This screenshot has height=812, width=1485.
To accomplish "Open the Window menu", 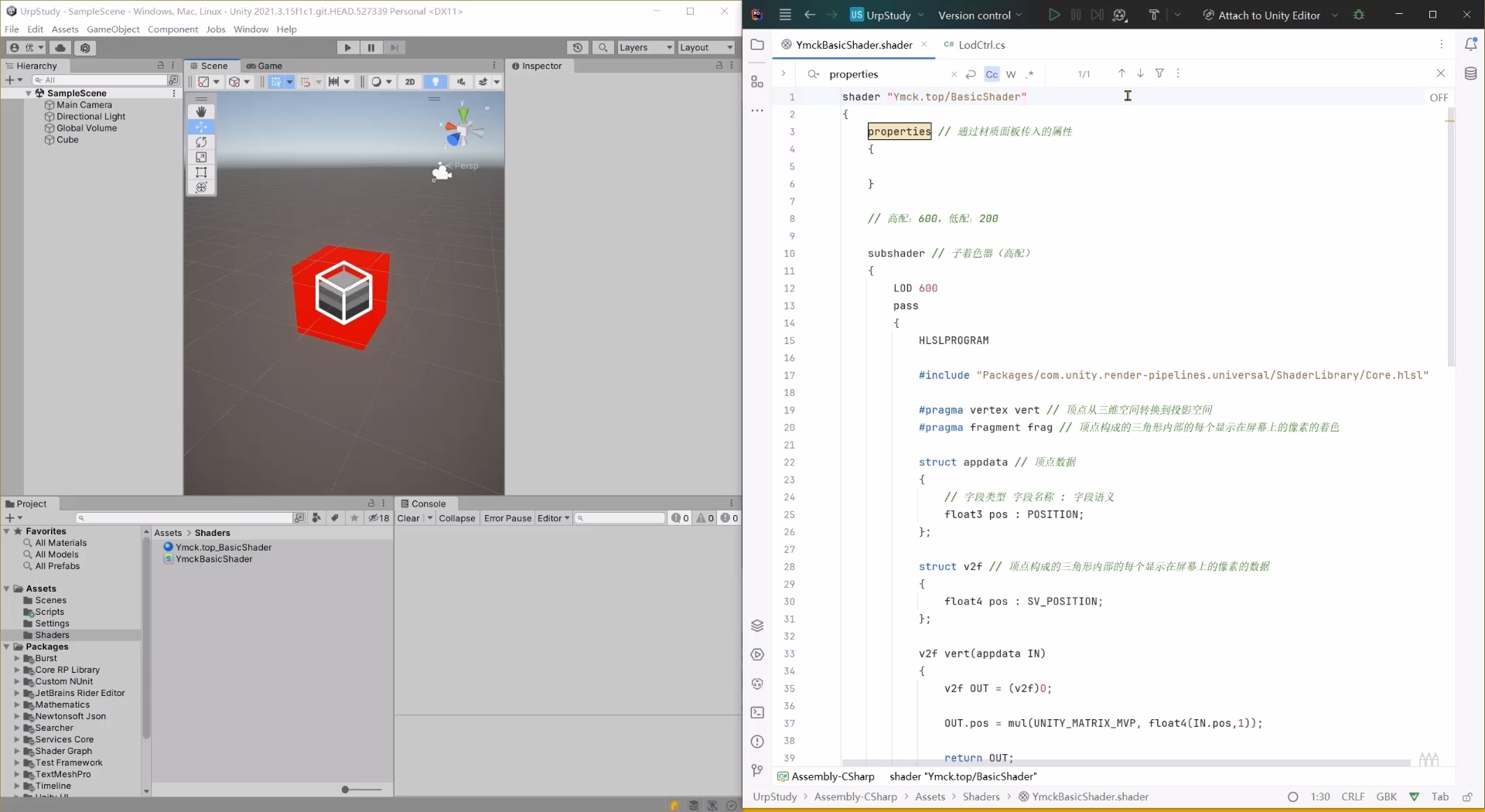I will click(x=251, y=29).
